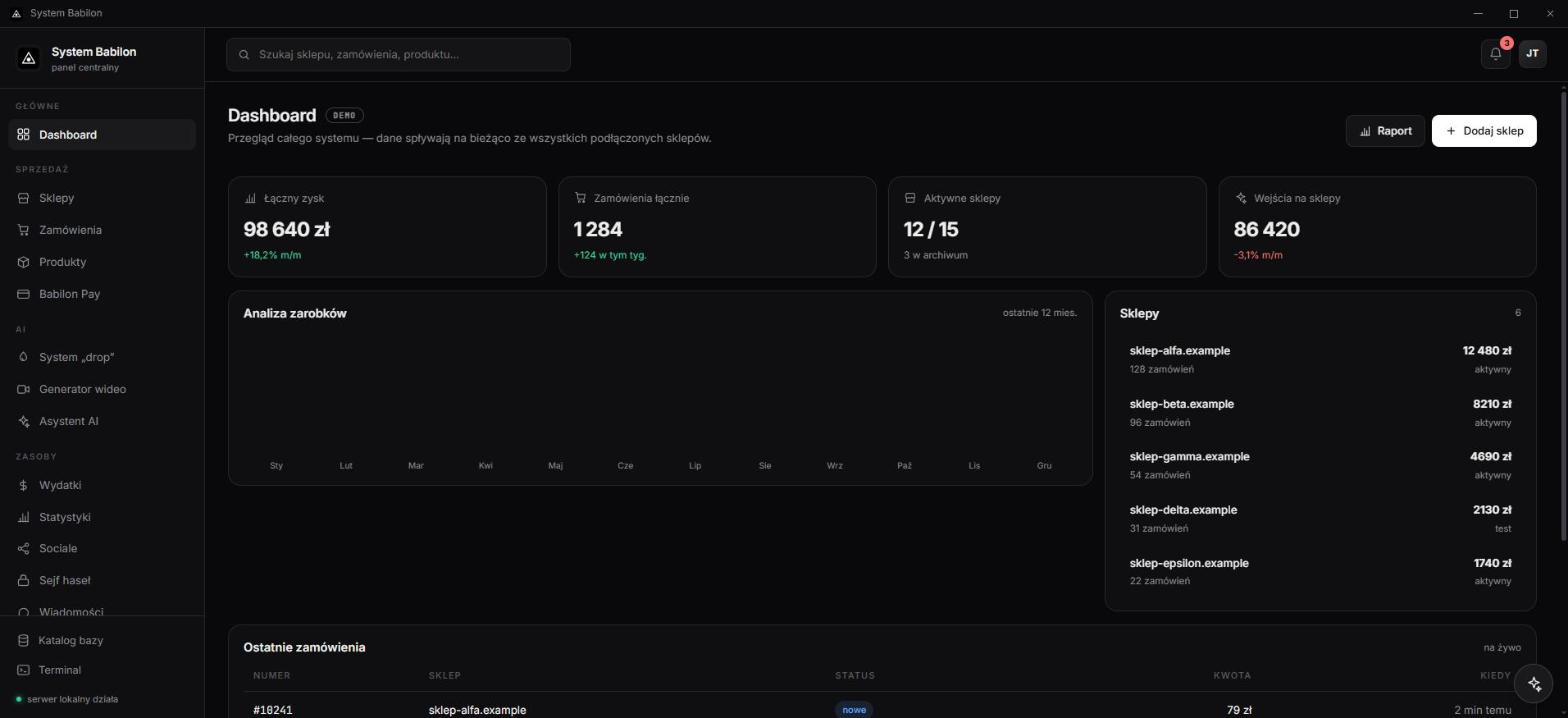Click the magnifier icon in search bar
The image size is (1568, 718).
tap(244, 55)
